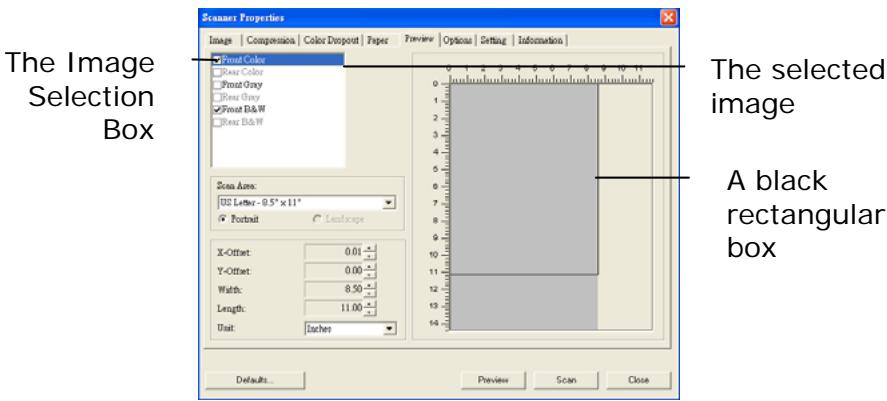Screen dimensions: 887x401
Task: Increase the Y-Offset value with up arrow
Action: (369, 268)
